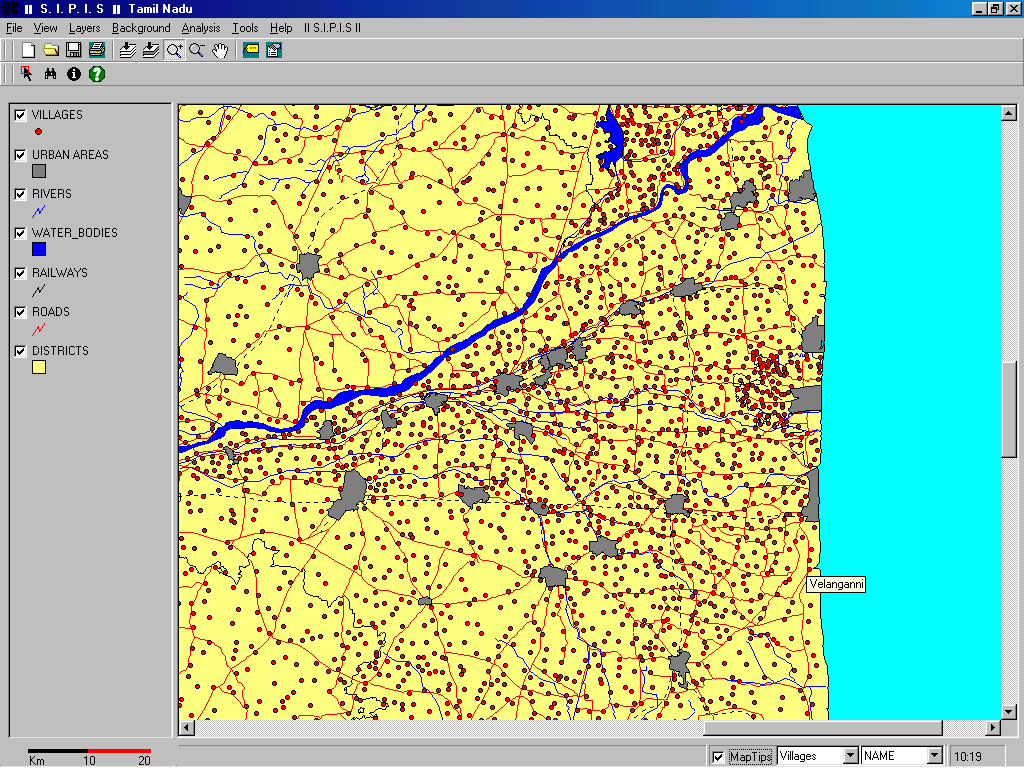Open a project with the yellow folder icon
This screenshot has width=1024, height=768.
[51, 50]
